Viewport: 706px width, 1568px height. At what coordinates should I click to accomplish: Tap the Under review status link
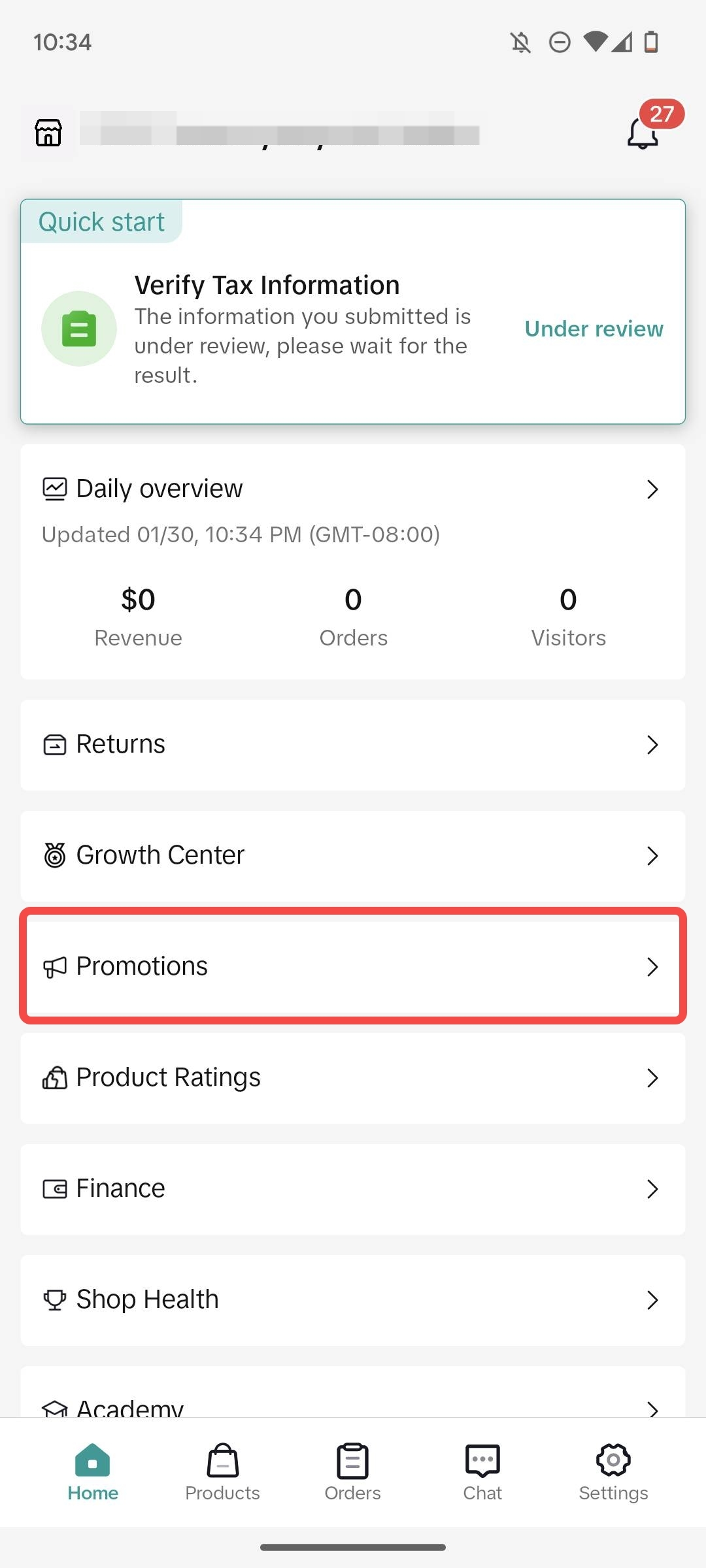594,329
